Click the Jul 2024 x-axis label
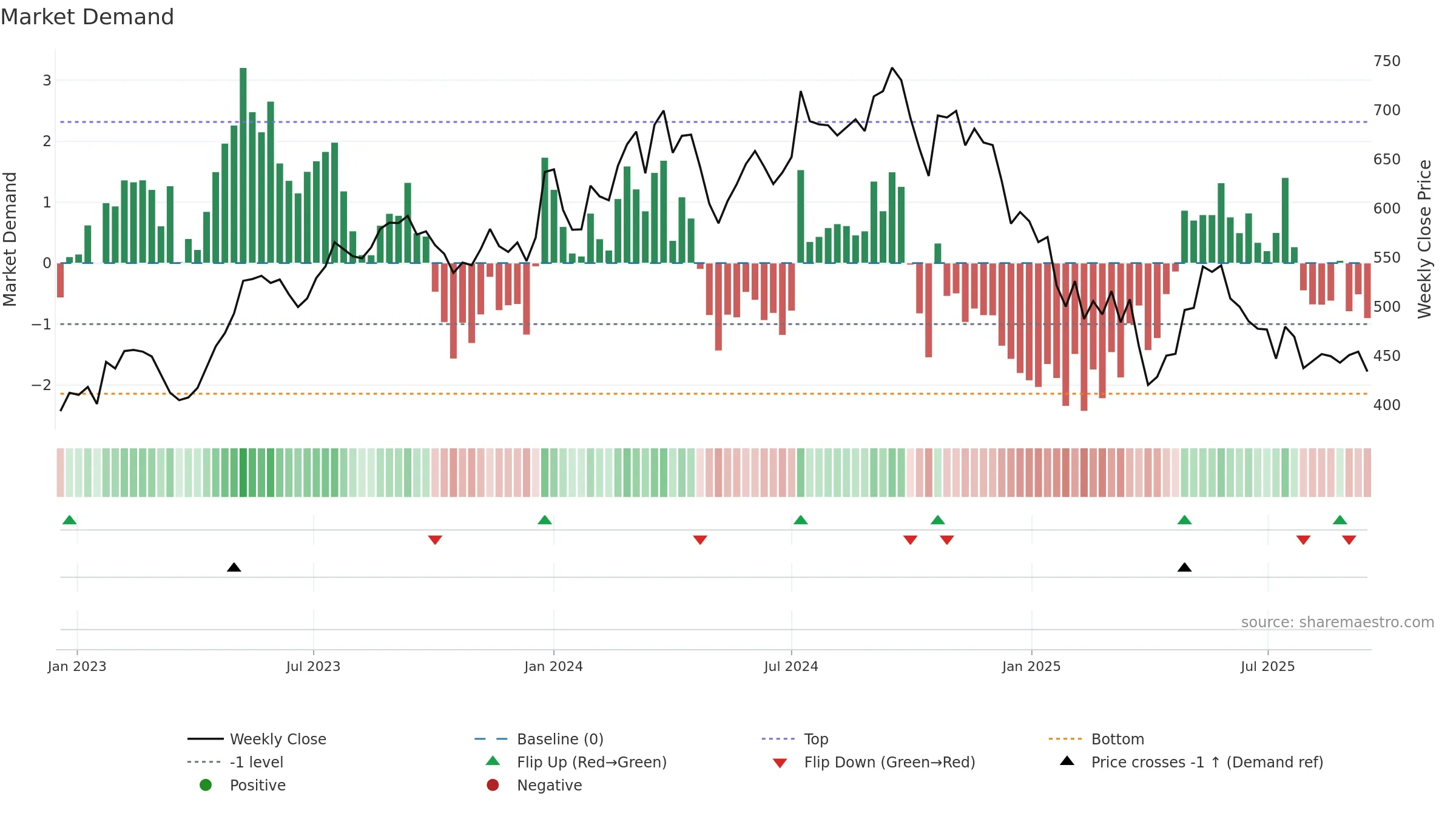 point(791,667)
